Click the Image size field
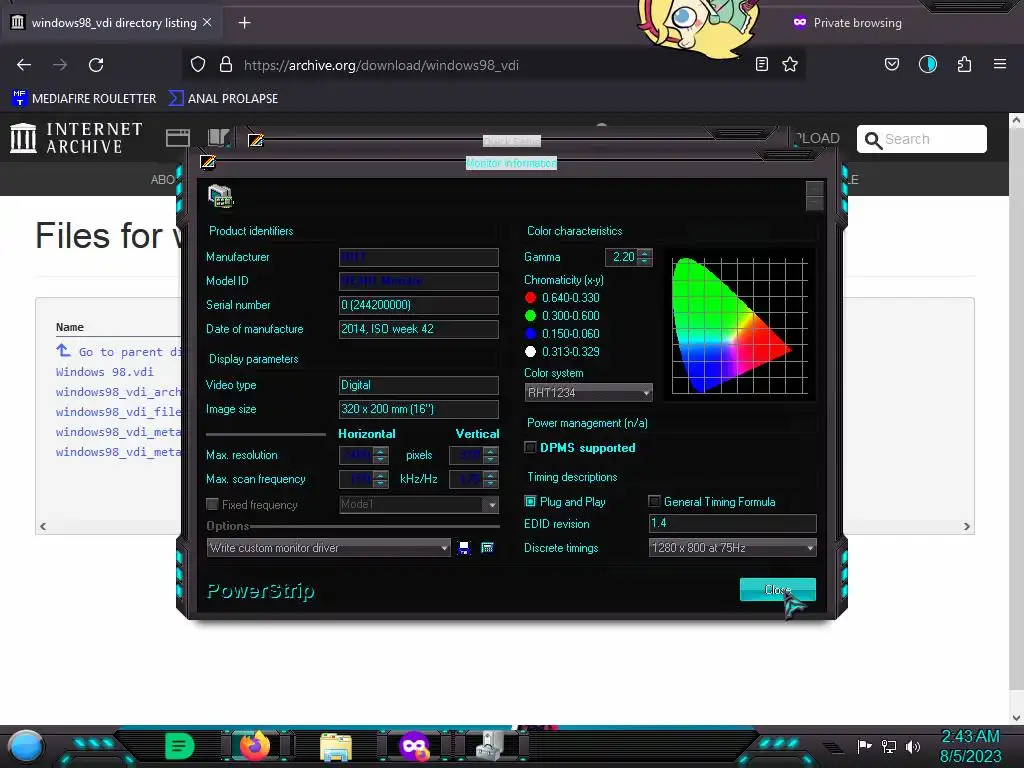 click(419, 409)
